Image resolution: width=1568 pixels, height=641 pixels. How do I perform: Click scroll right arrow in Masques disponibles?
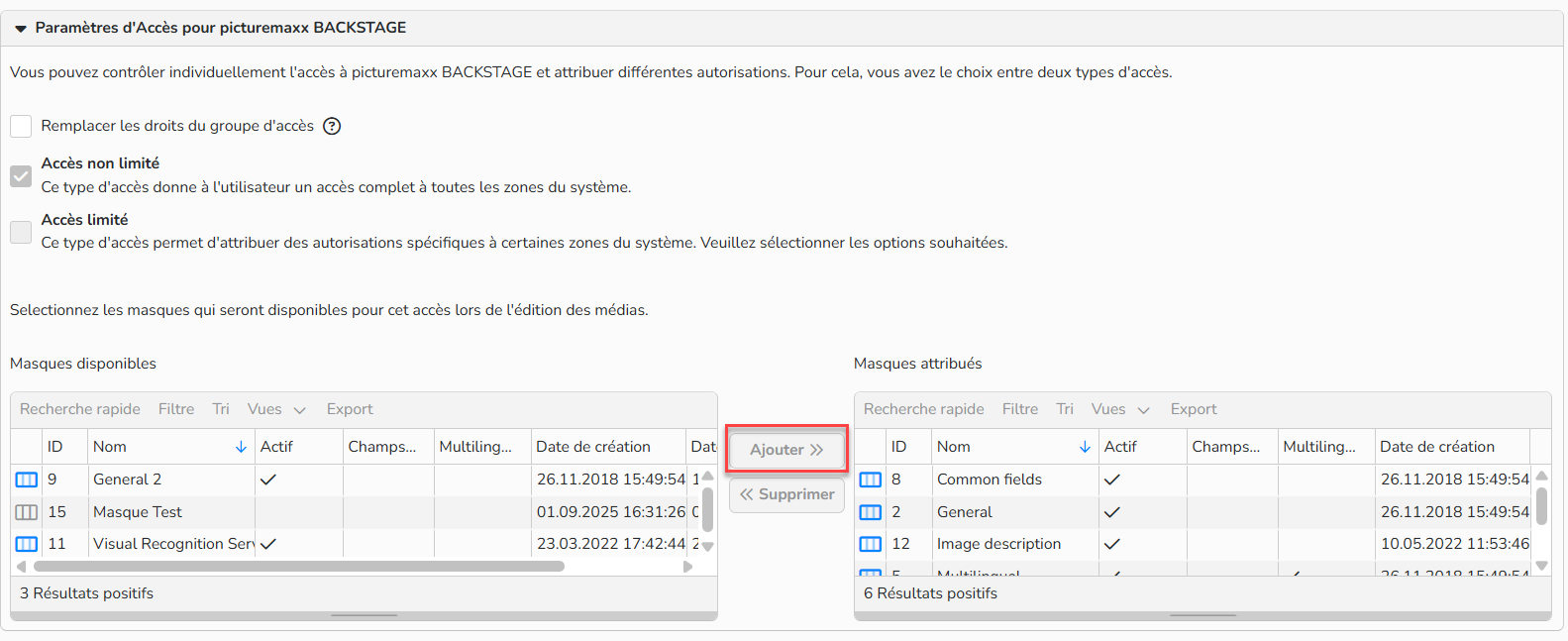(687, 567)
